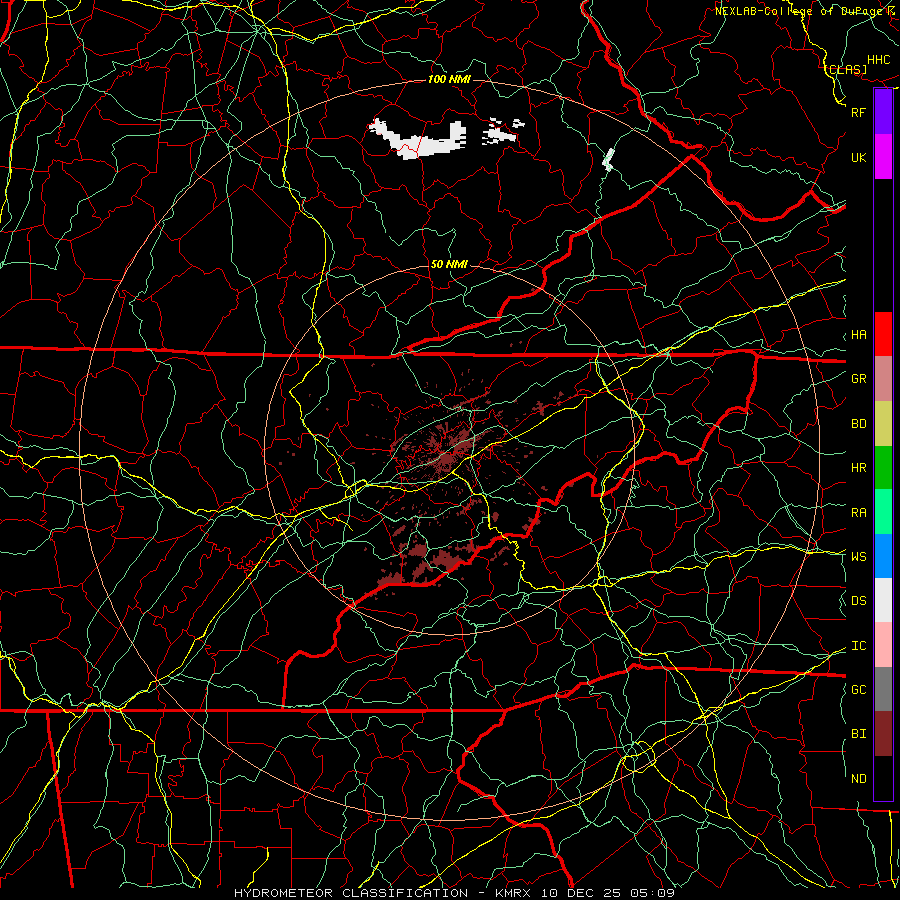This screenshot has width=900, height=900.
Task: Click the '50 NMI' range ring label
Action: [x=449, y=264]
